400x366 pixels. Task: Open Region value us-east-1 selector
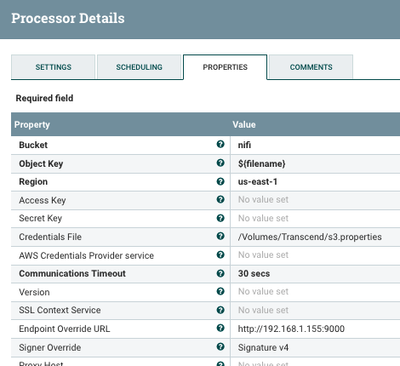315,182
